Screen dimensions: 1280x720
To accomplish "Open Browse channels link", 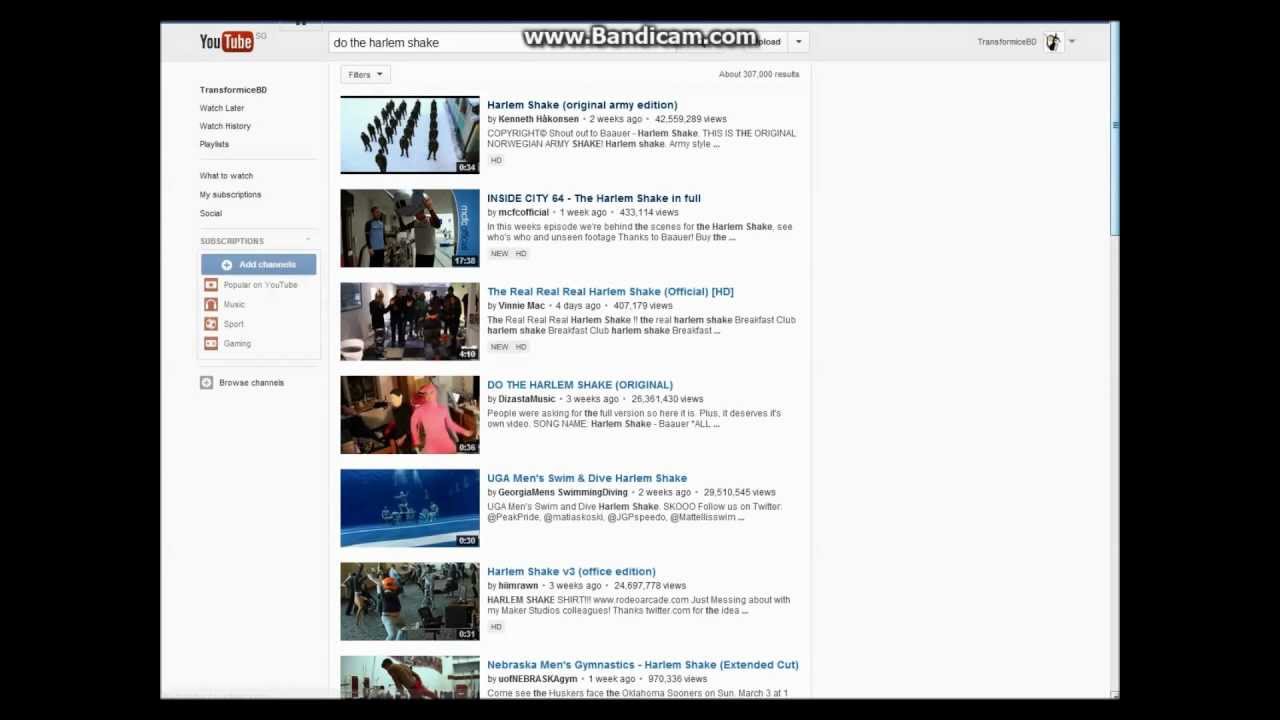I will point(251,383).
